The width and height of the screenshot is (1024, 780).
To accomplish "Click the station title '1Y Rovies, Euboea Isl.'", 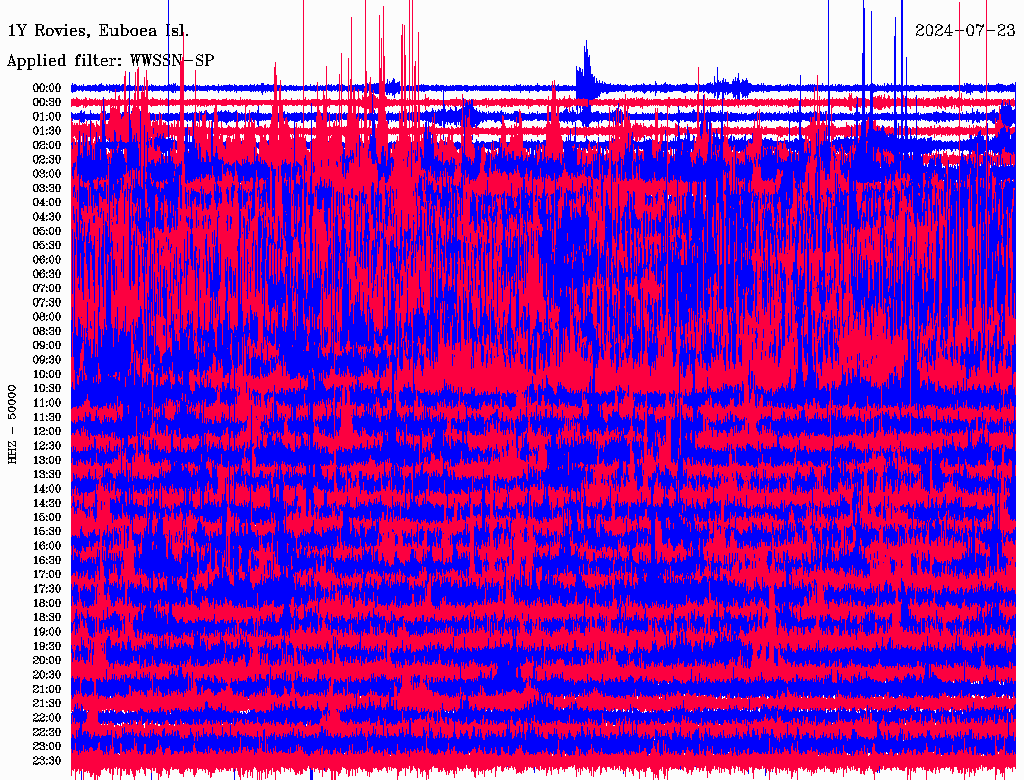I will [98, 31].
